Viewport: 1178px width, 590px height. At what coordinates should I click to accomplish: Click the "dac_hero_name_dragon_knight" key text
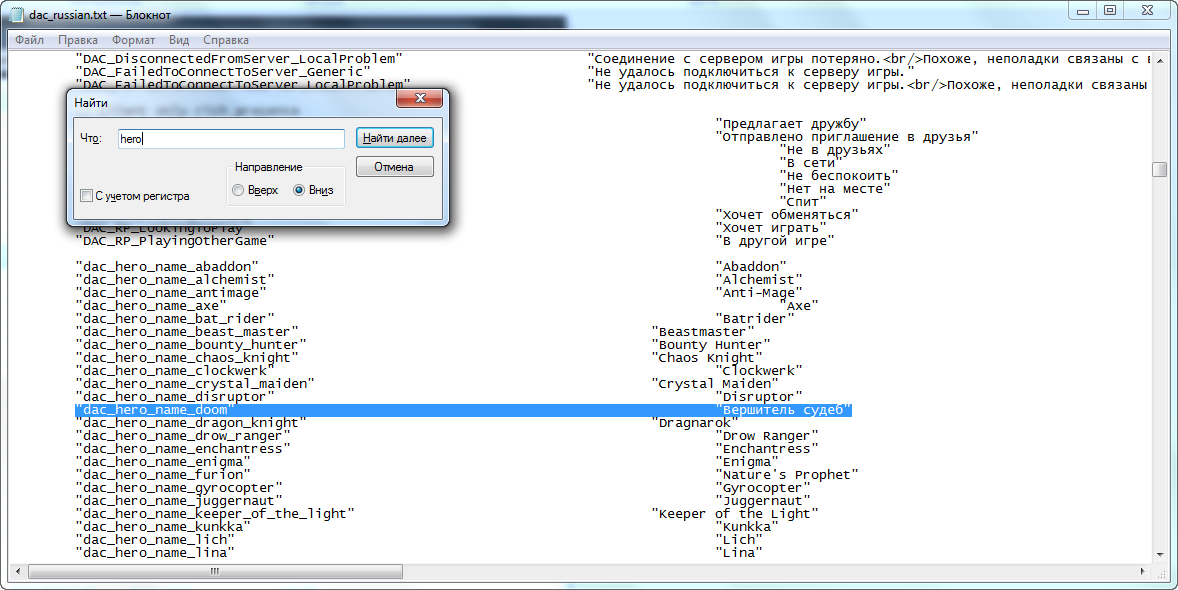[191, 423]
